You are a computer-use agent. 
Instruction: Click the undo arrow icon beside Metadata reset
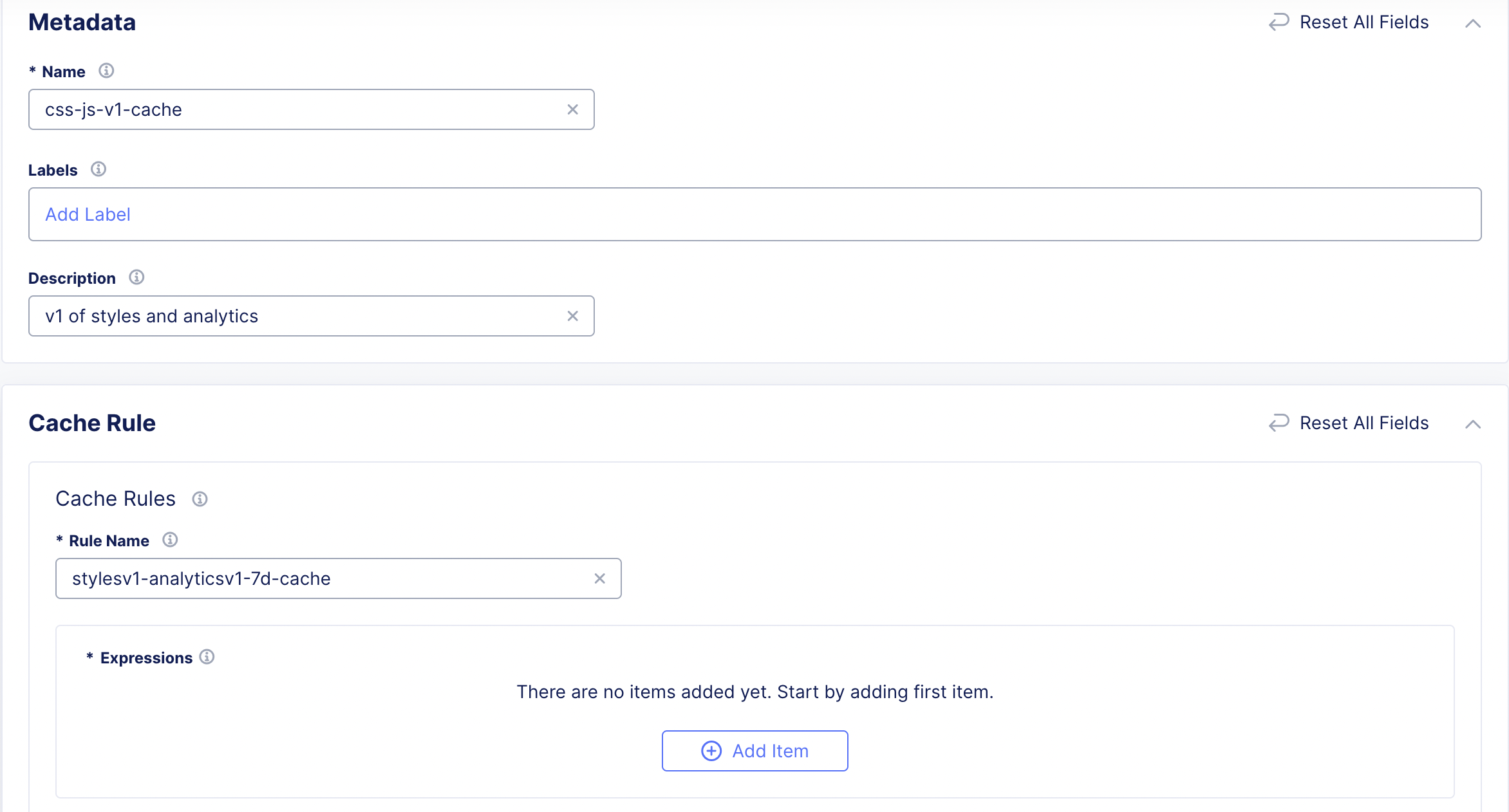(1278, 21)
